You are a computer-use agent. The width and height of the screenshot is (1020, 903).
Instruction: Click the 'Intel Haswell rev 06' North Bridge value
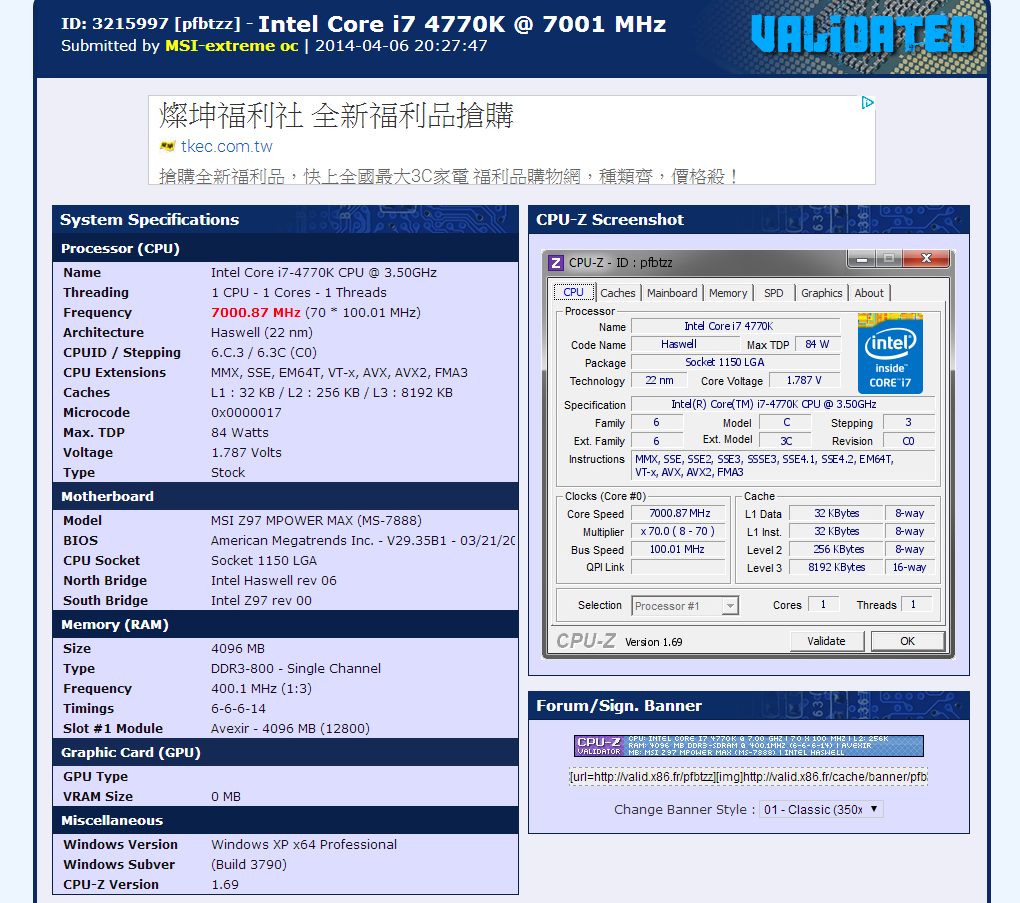(x=273, y=580)
